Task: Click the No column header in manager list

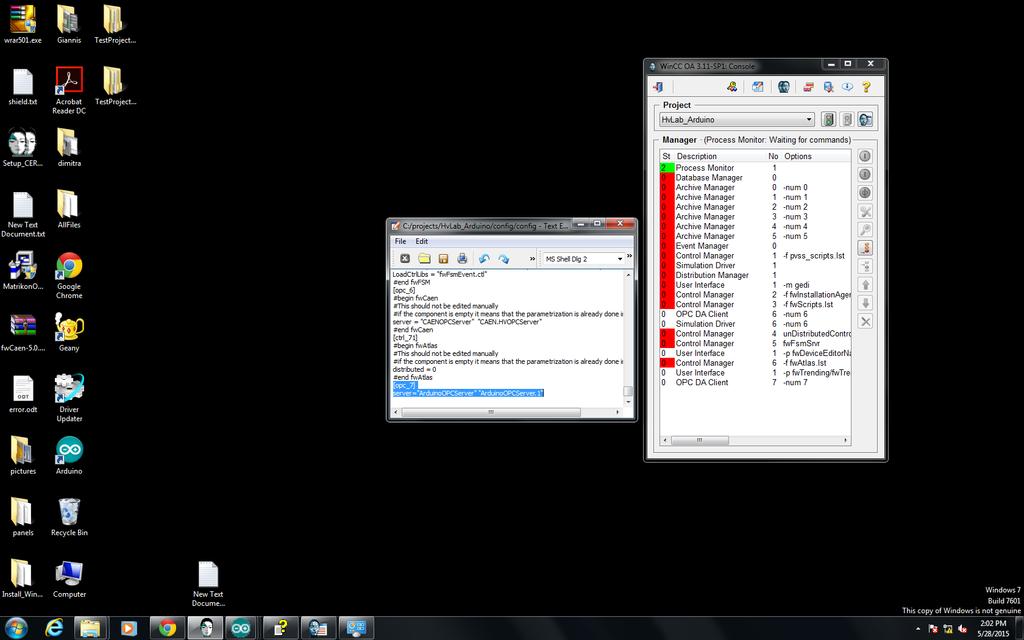Action: point(773,157)
